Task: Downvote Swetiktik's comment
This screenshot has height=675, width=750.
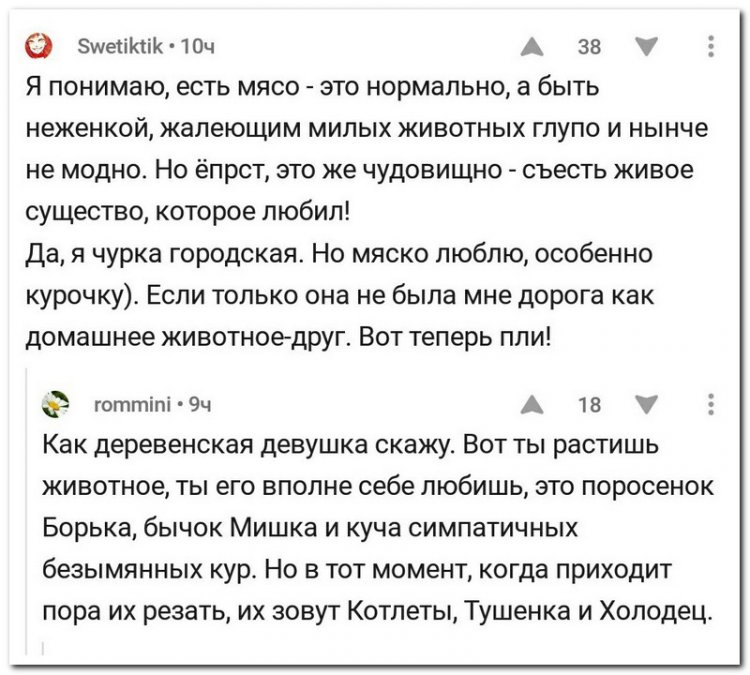Action: pos(646,47)
